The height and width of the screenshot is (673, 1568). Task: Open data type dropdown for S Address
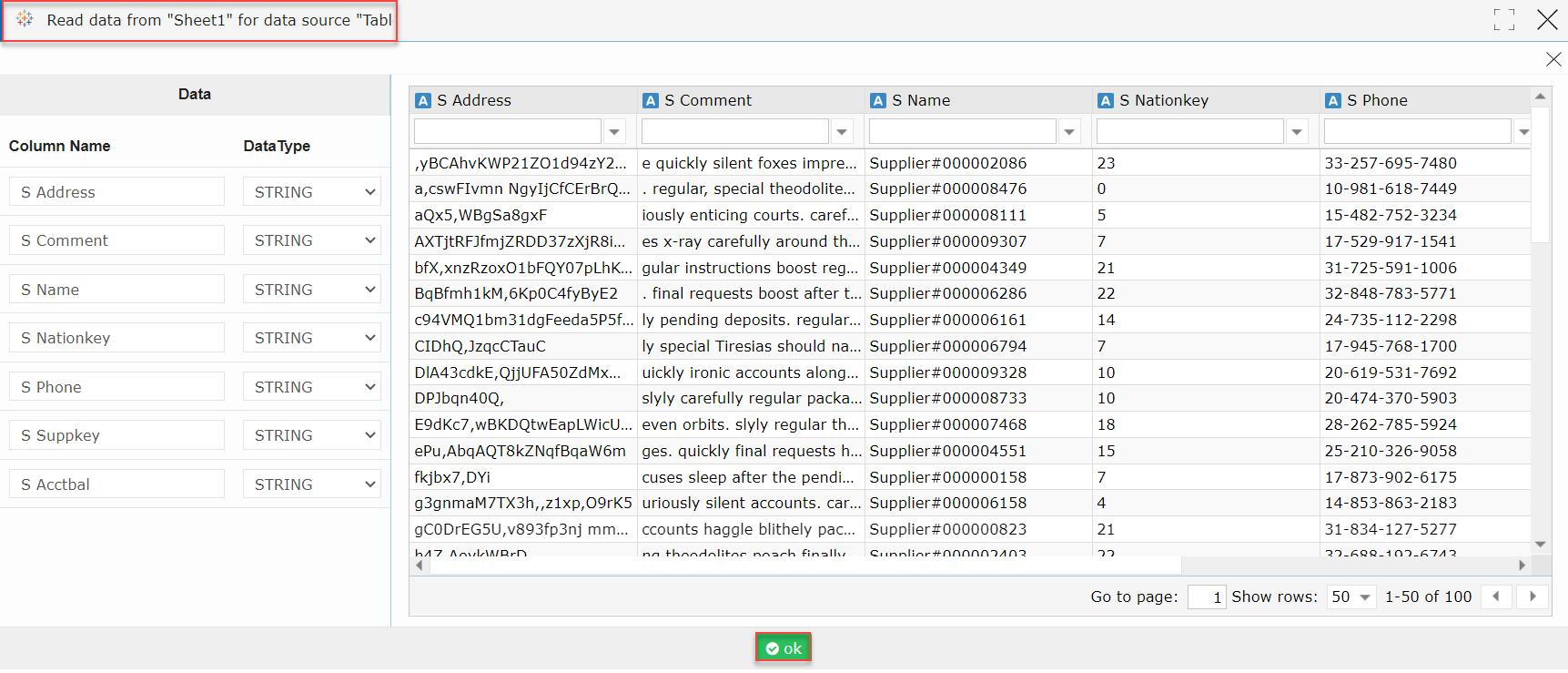(x=311, y=192)
